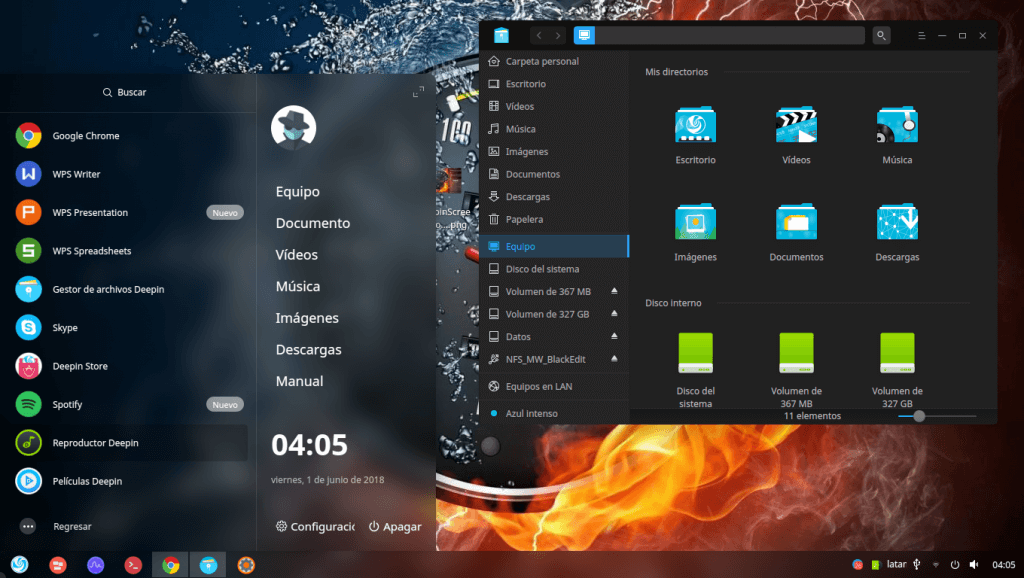Open the file manager hamburger menu
This screenshot has width=1024, height=578.
click(921, 35)
